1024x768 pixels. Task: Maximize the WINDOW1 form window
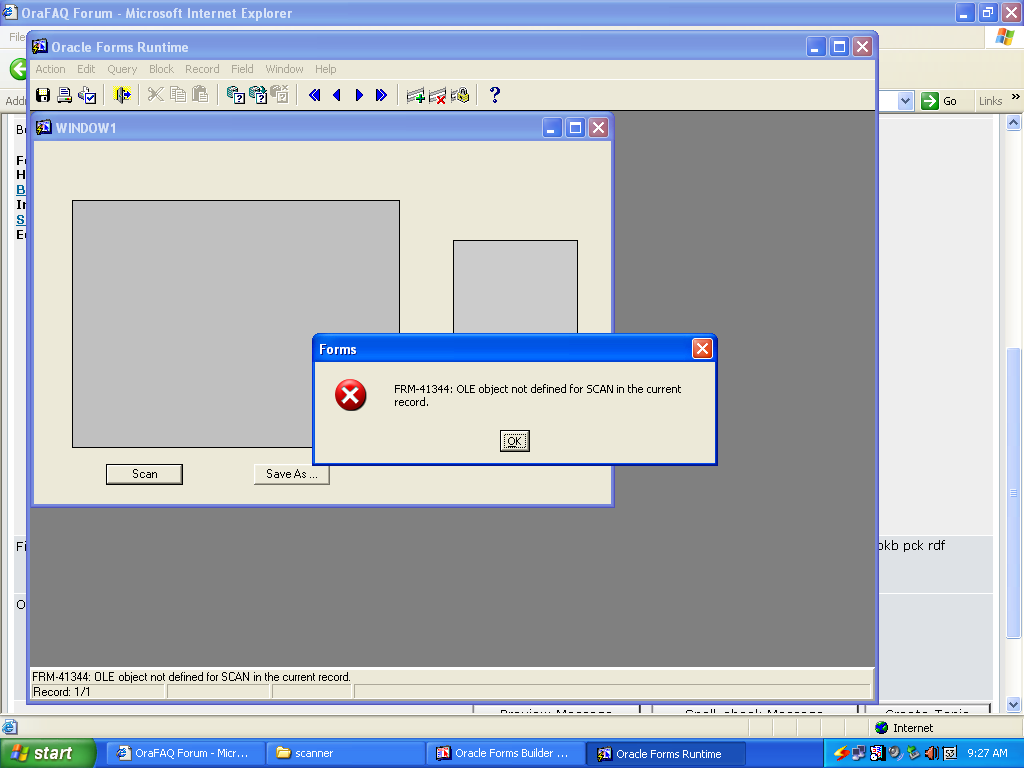coord(575,127)
